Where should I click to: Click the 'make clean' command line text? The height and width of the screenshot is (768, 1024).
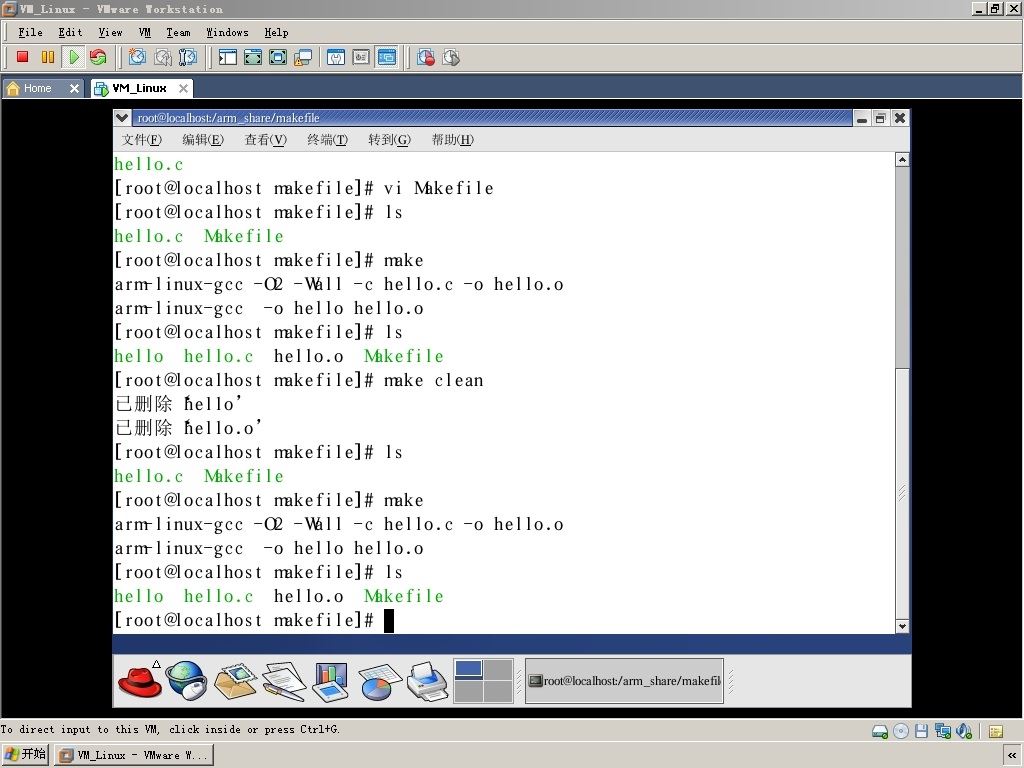click(434, 380)
